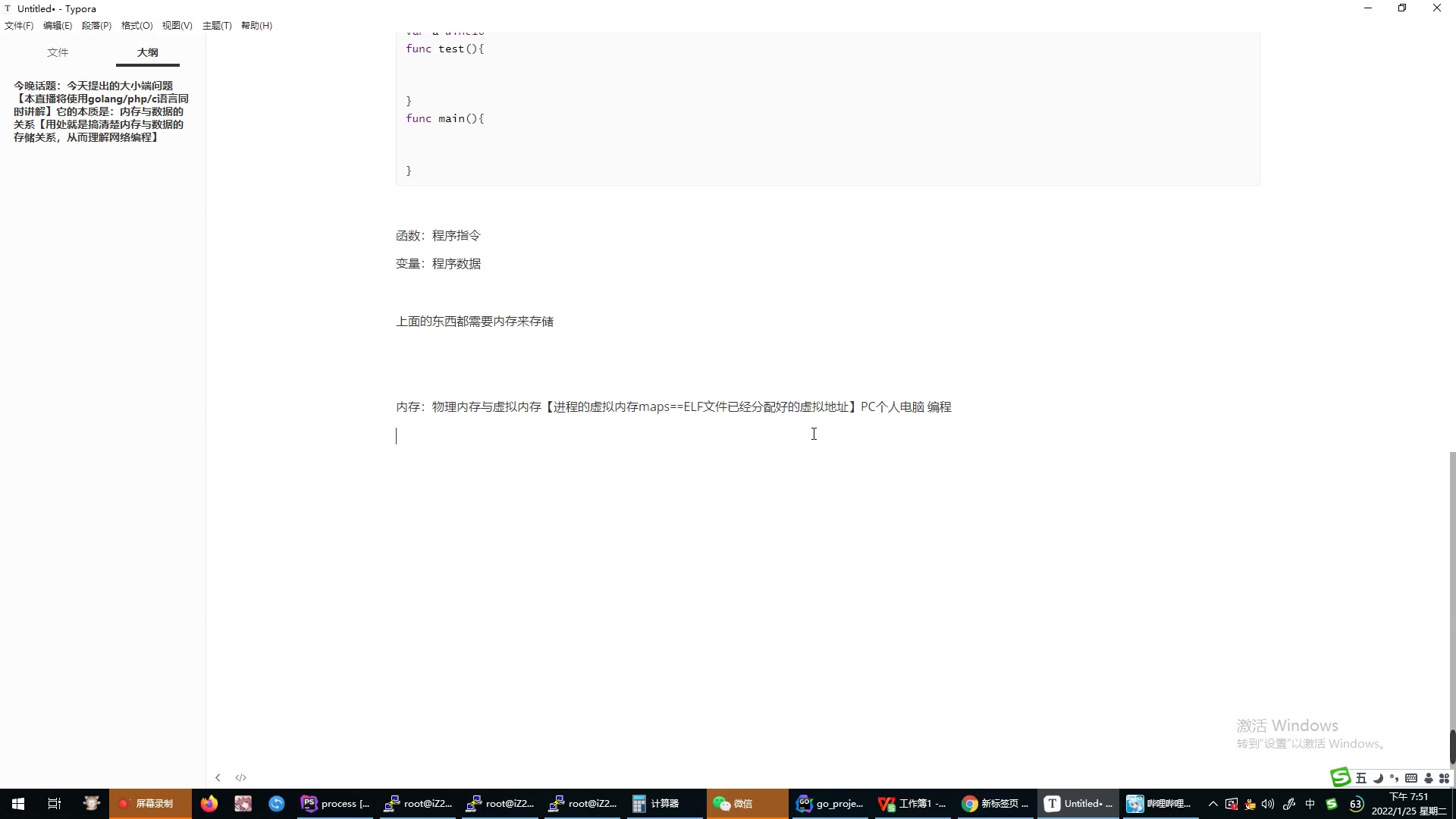1456x819 pixels.
Task: Click the tray colorful mascot icon
Action: (1250, 804)
